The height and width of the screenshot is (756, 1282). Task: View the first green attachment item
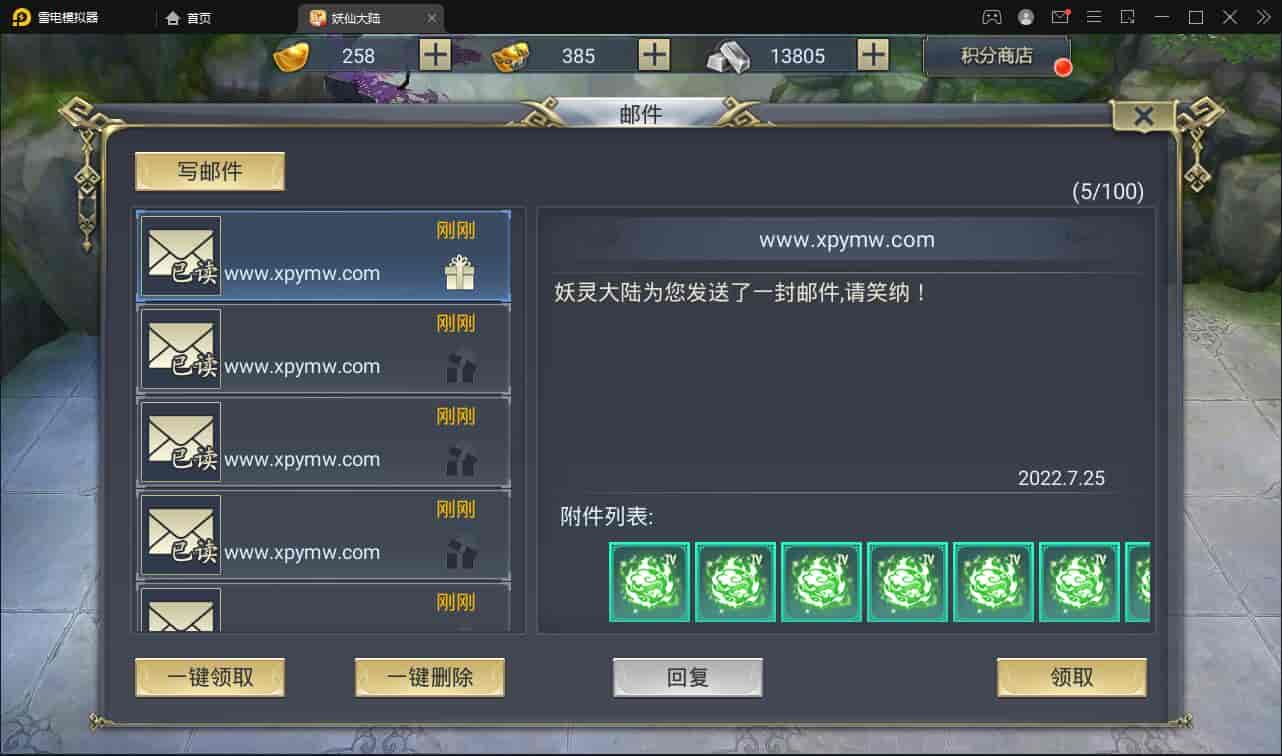pyautogui.click(x=650, y=582)
